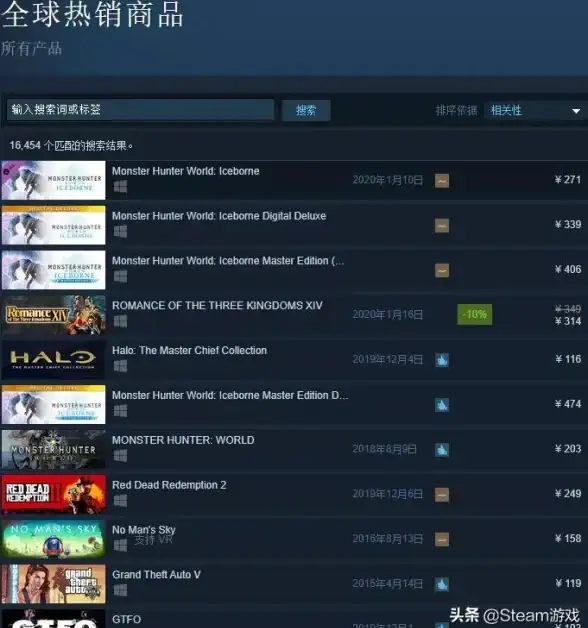Viewport: 588px width, 628px height.
Task: Open the 相关性 sort dropdown
Action: coord(536,111)
